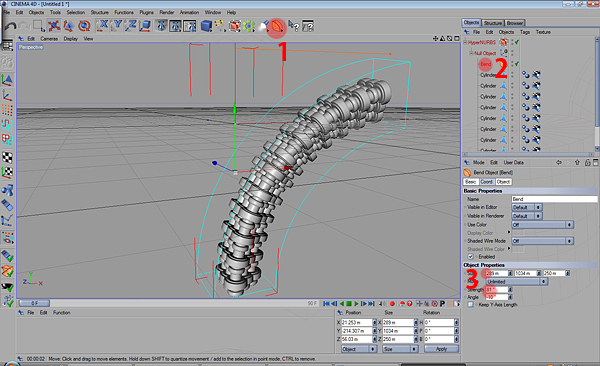Screen dimensions: 600x366
Task: Toggle the Z axis lock icon
Action: point(130,26)
